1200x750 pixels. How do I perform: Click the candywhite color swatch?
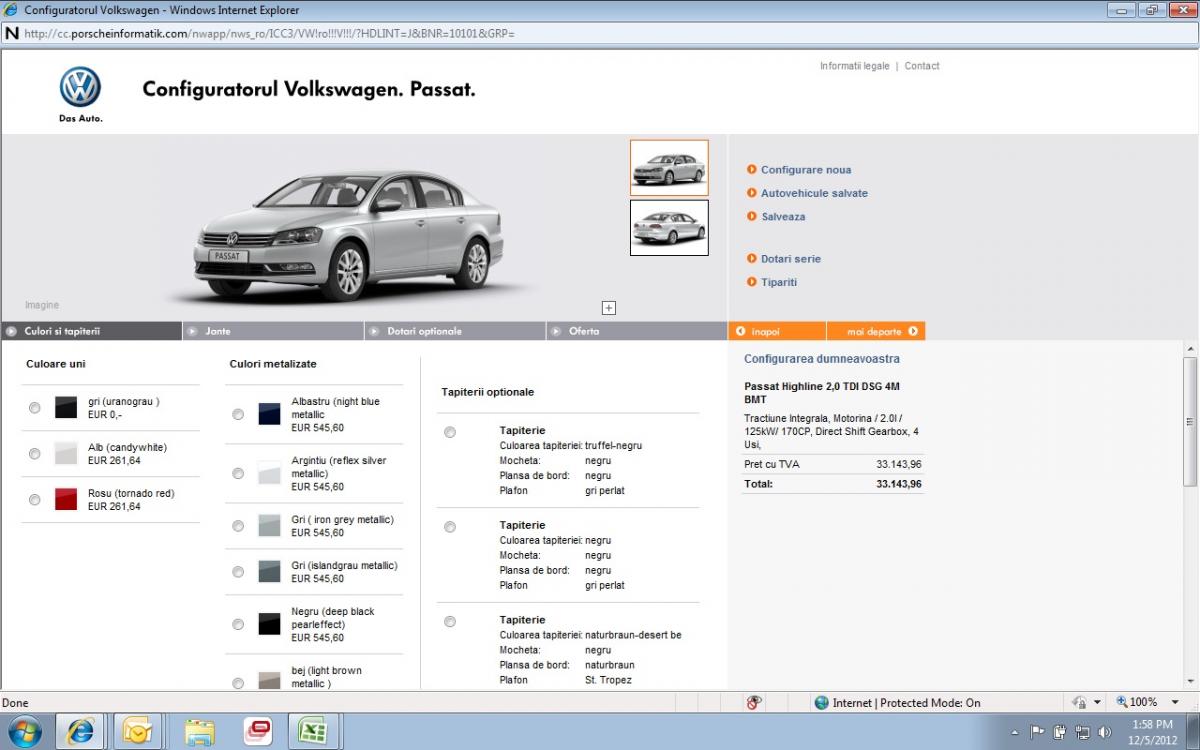click(66, 453)
